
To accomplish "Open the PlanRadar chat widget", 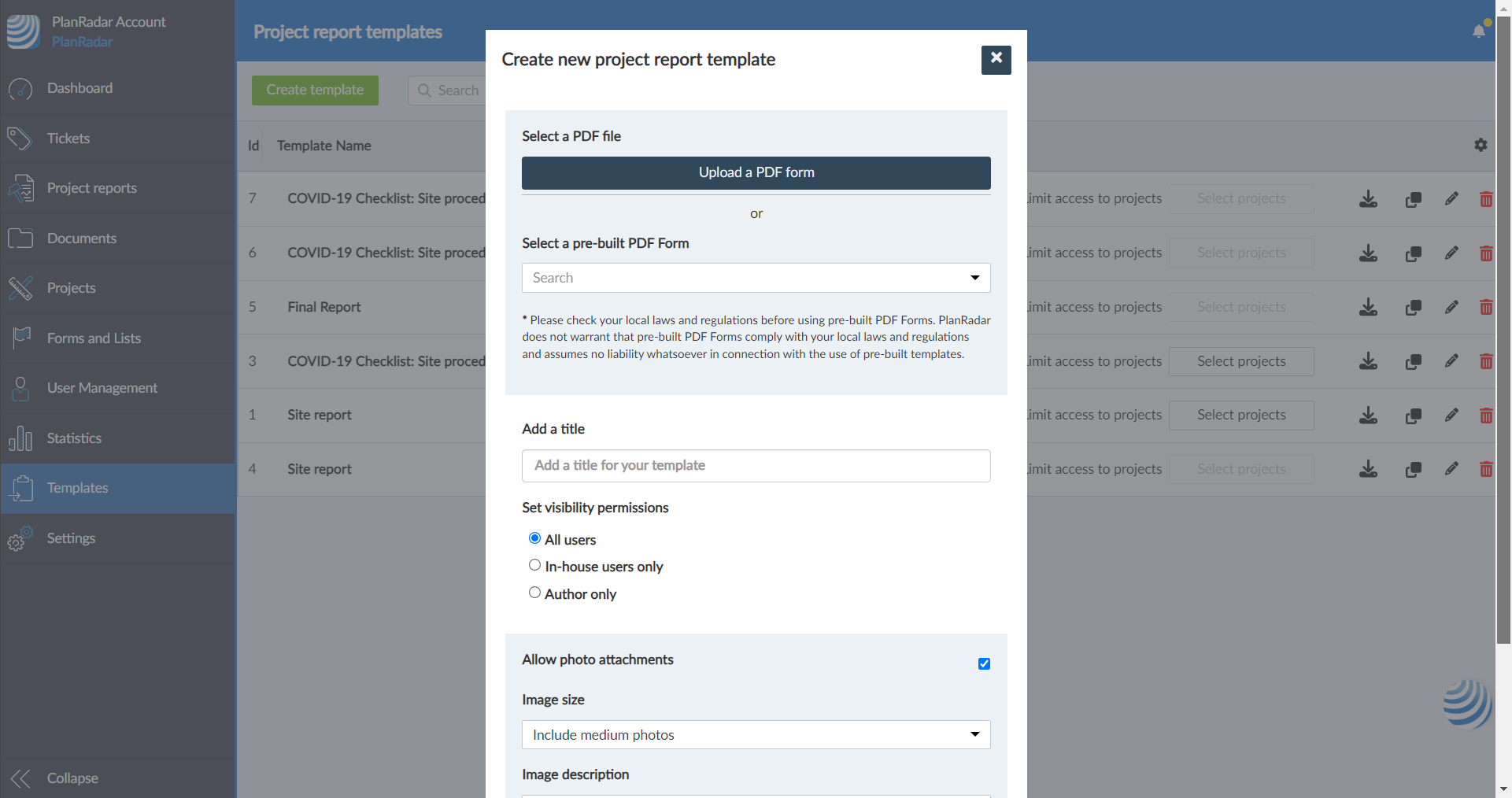I will click(x=1466, y=703).
